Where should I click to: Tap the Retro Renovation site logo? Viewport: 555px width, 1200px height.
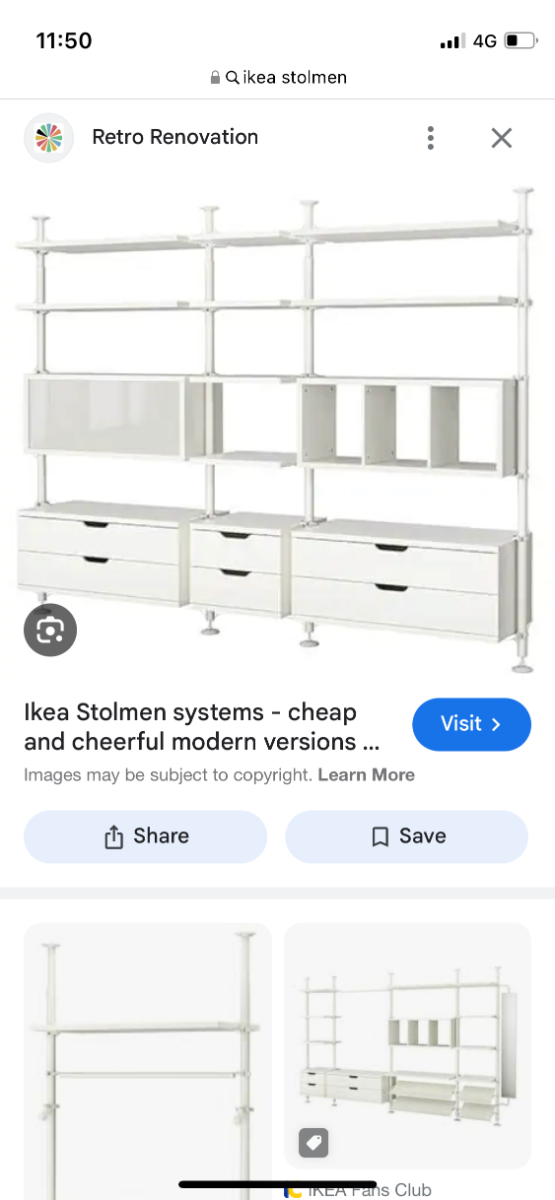click(49, 137)
